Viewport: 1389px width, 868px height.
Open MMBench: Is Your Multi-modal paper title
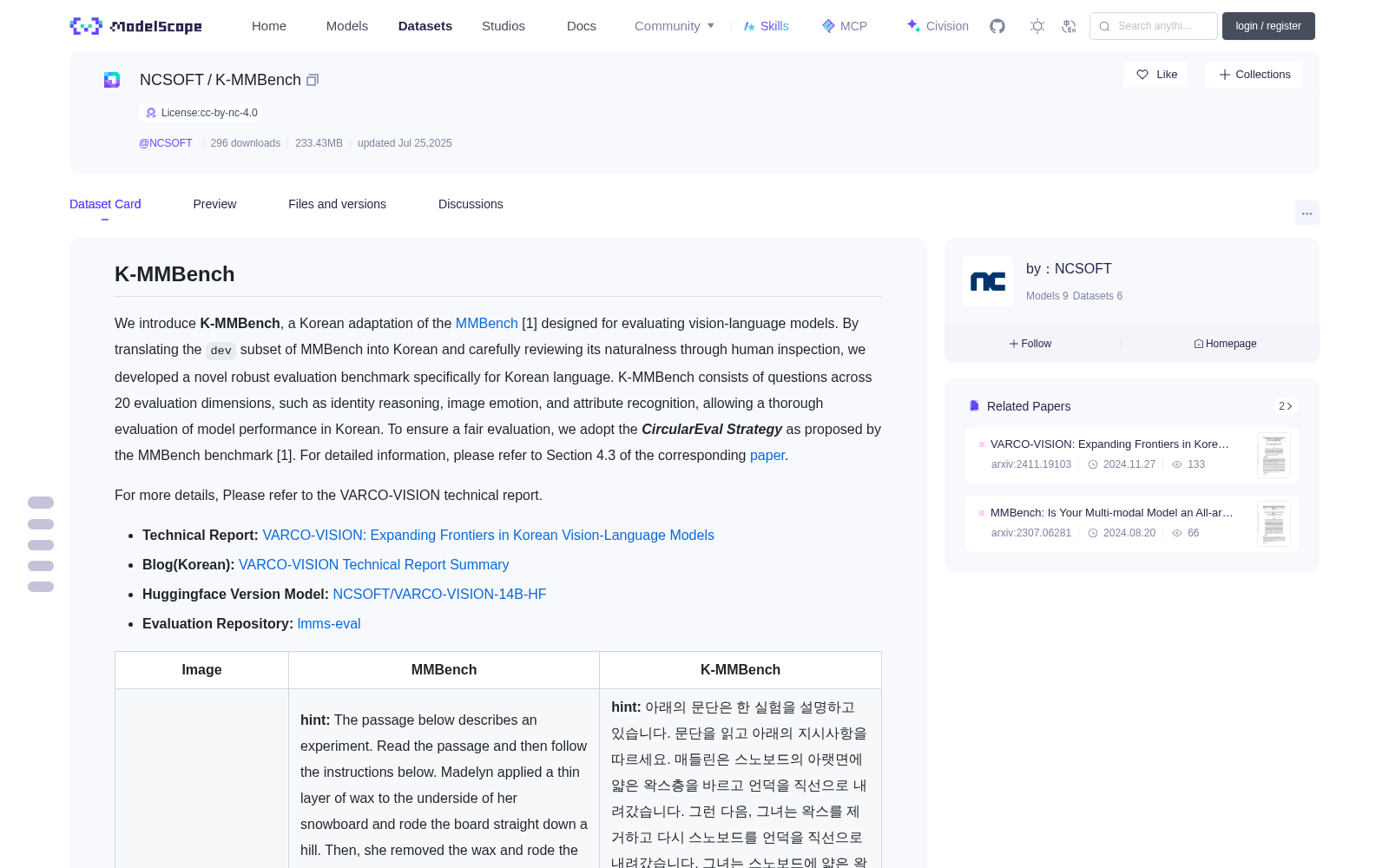coord(1111,512)
